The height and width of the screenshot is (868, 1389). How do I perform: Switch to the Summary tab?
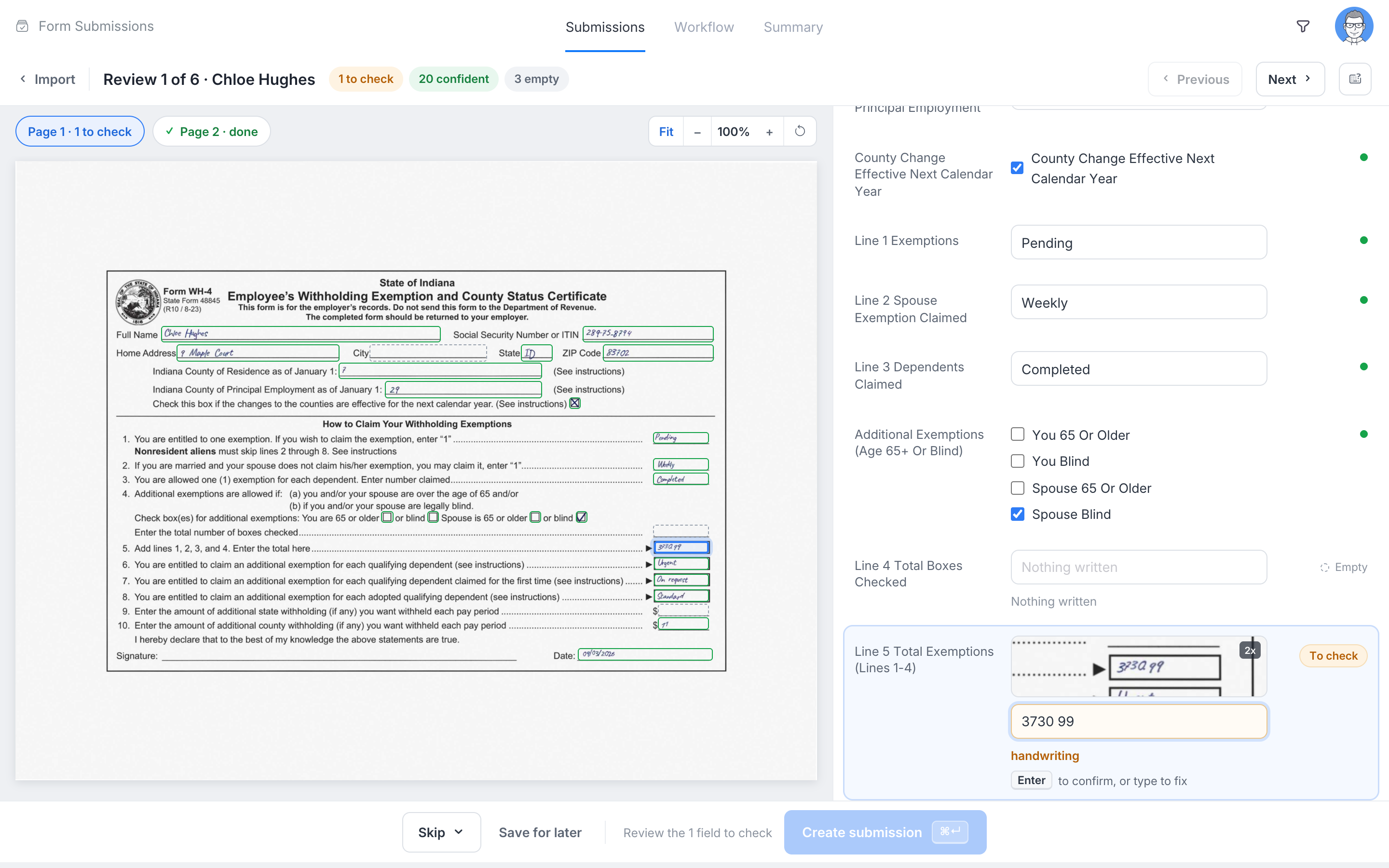click(x=793, y=27)
